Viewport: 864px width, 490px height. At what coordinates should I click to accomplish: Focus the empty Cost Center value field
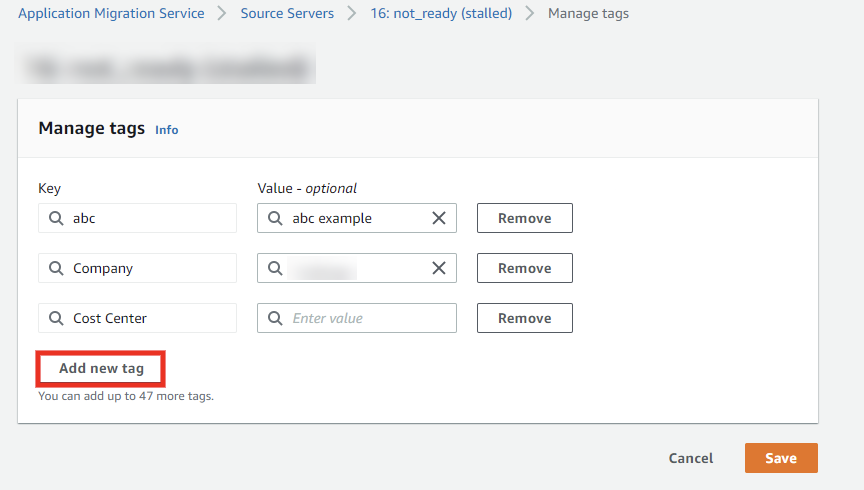pyautogui.click(x=365, y=318)
